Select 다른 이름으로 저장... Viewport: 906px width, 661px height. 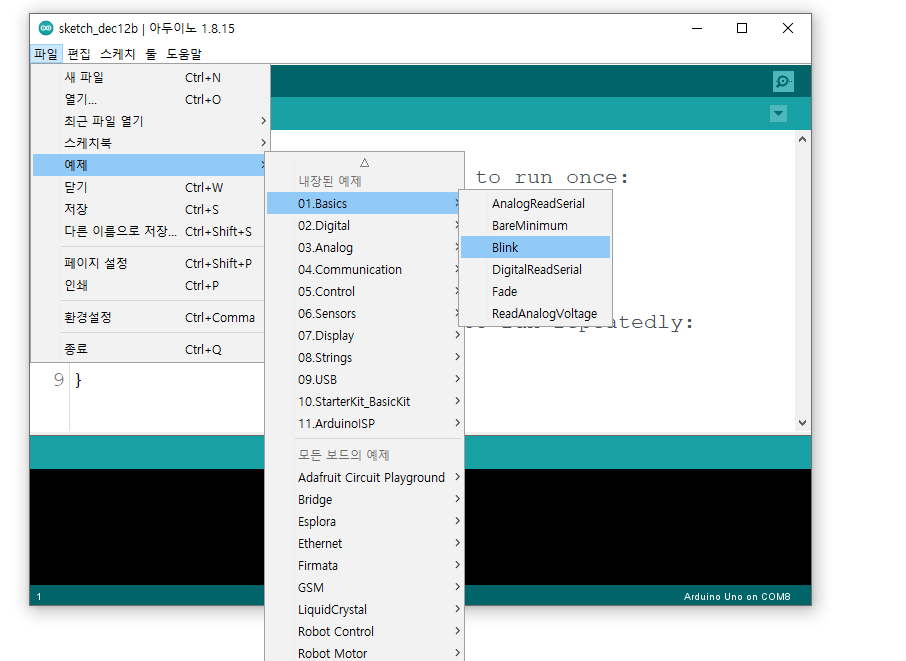coord(149,231)
